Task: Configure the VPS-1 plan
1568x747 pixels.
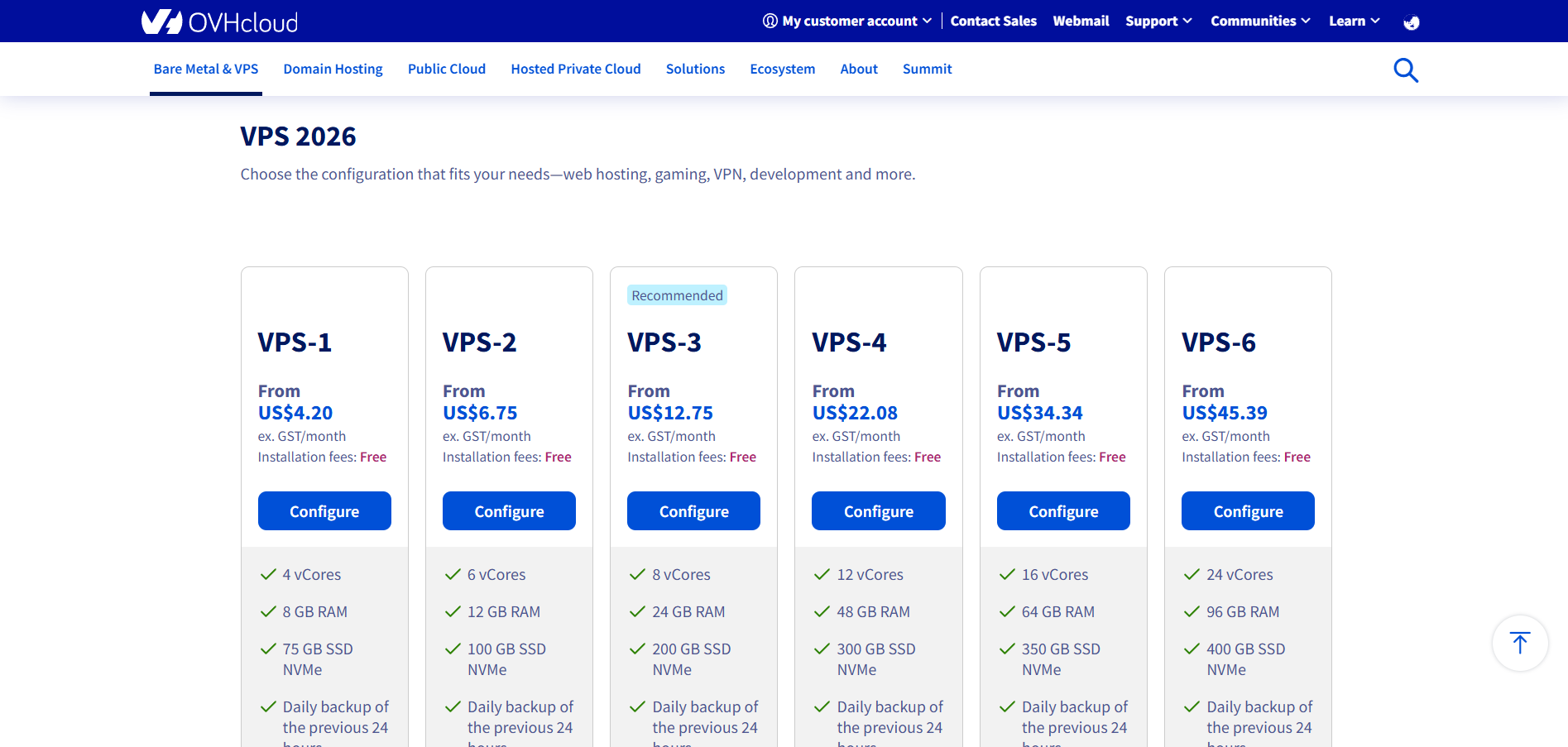Action: (324, 511)
